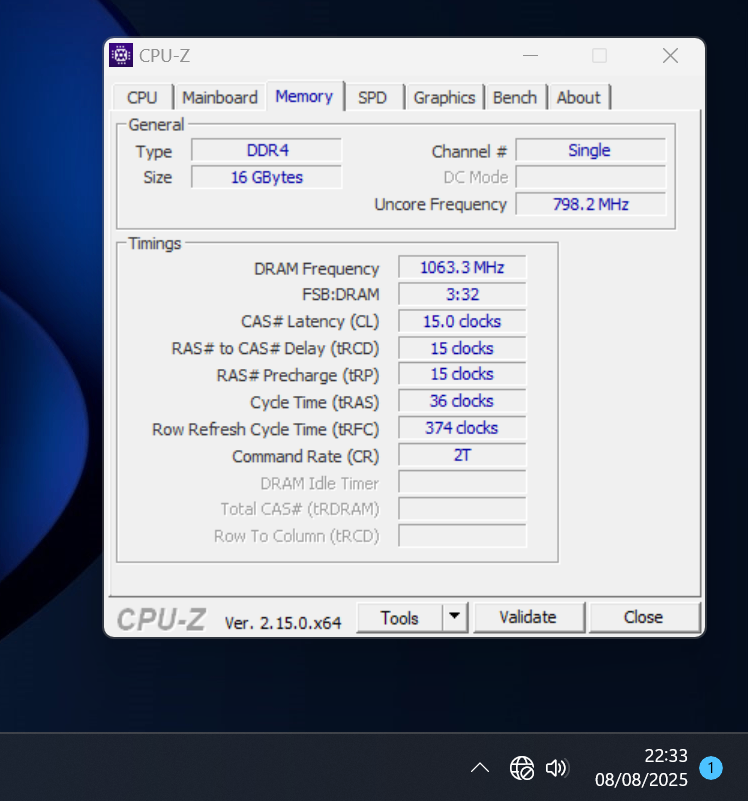
Task: Switch to the Graphics tab
Action: 445,97
